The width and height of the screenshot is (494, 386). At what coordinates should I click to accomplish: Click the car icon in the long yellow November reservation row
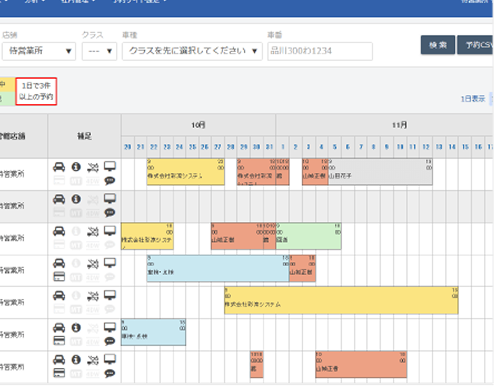pyautogui.click(x=59, y=295)
